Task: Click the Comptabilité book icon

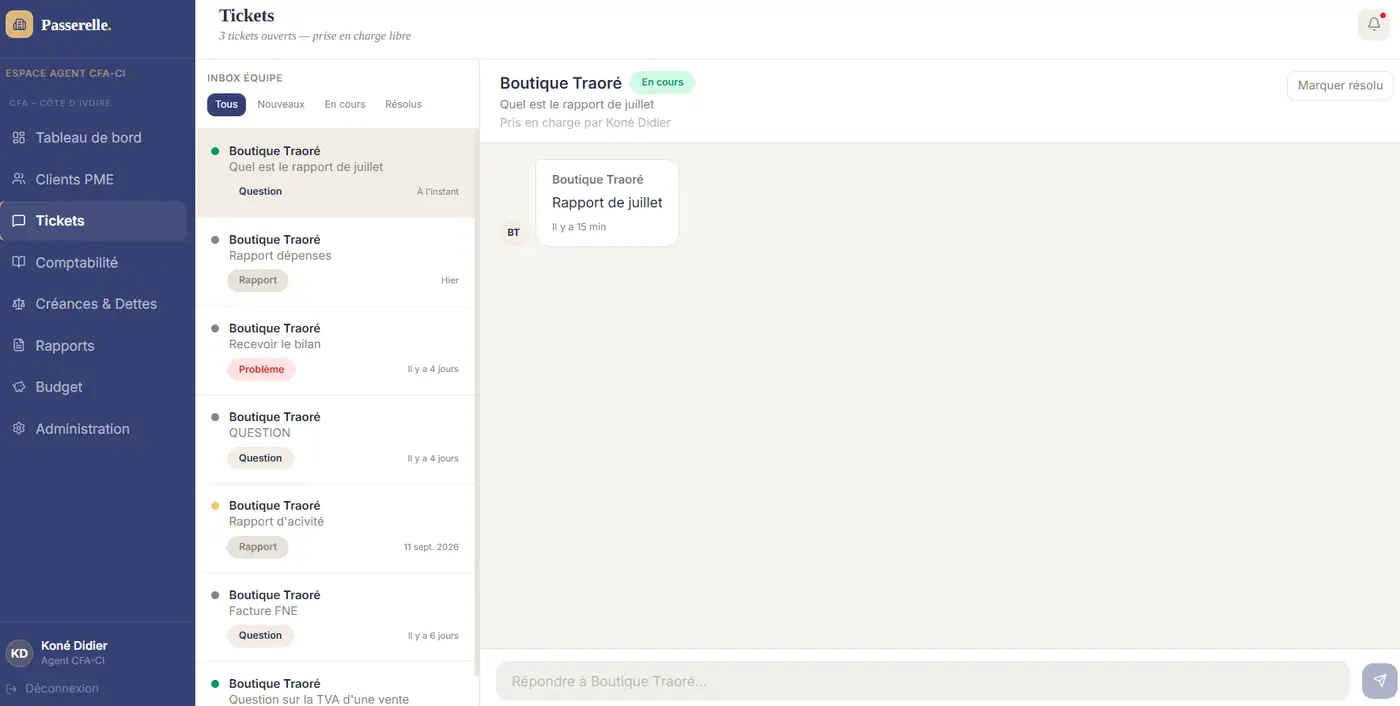Action: click(18, 262)
